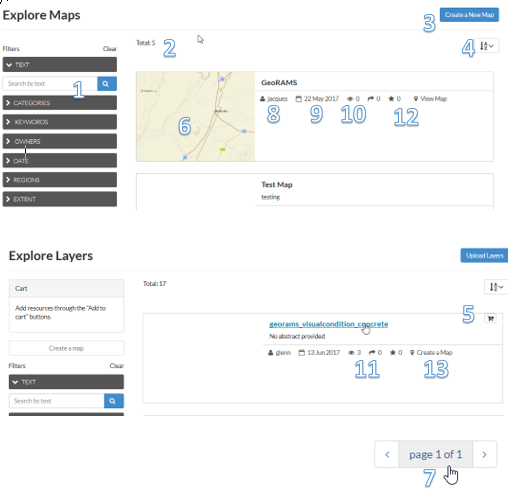
Task: Click the user icon next to Jacques
Action: point(262,99)
